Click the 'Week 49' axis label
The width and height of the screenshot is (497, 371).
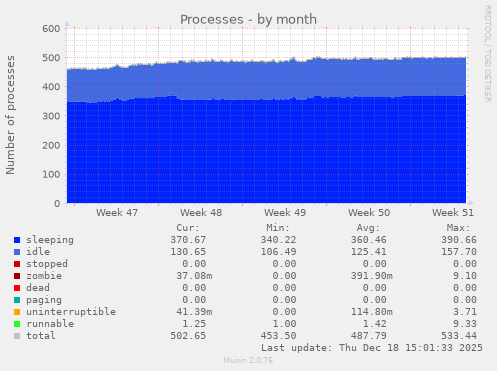(285, 213)
